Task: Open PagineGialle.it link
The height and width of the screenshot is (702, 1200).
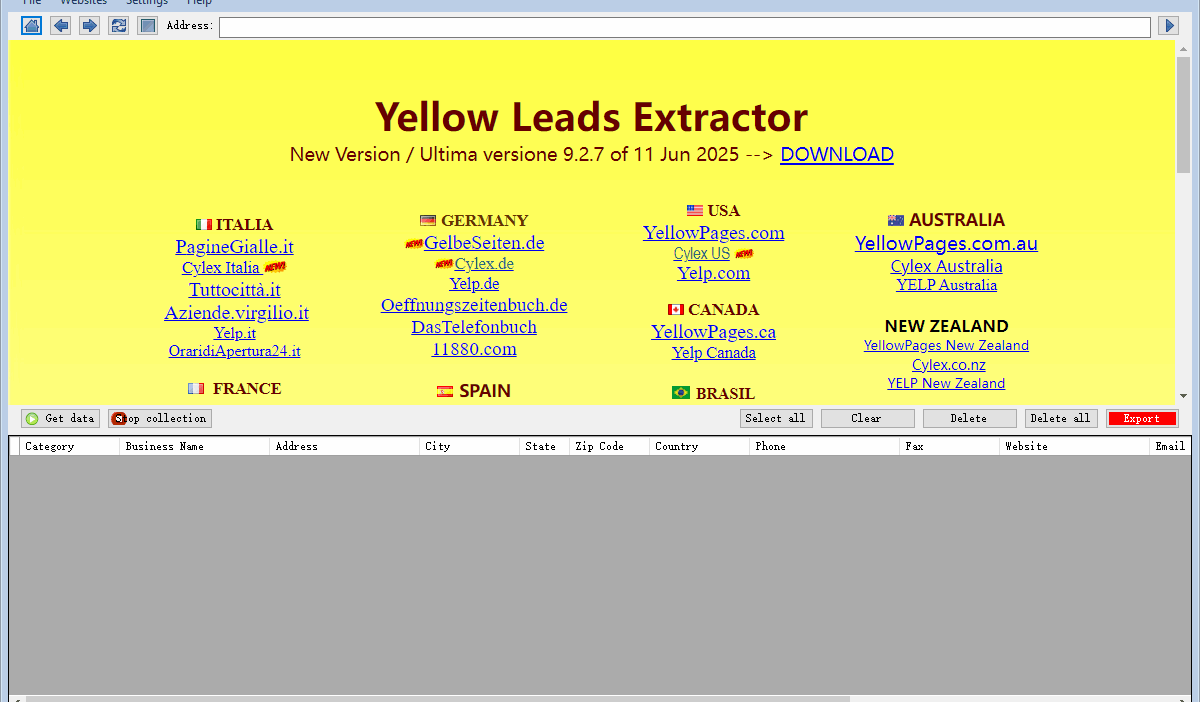Action: (x=234, y=246)
